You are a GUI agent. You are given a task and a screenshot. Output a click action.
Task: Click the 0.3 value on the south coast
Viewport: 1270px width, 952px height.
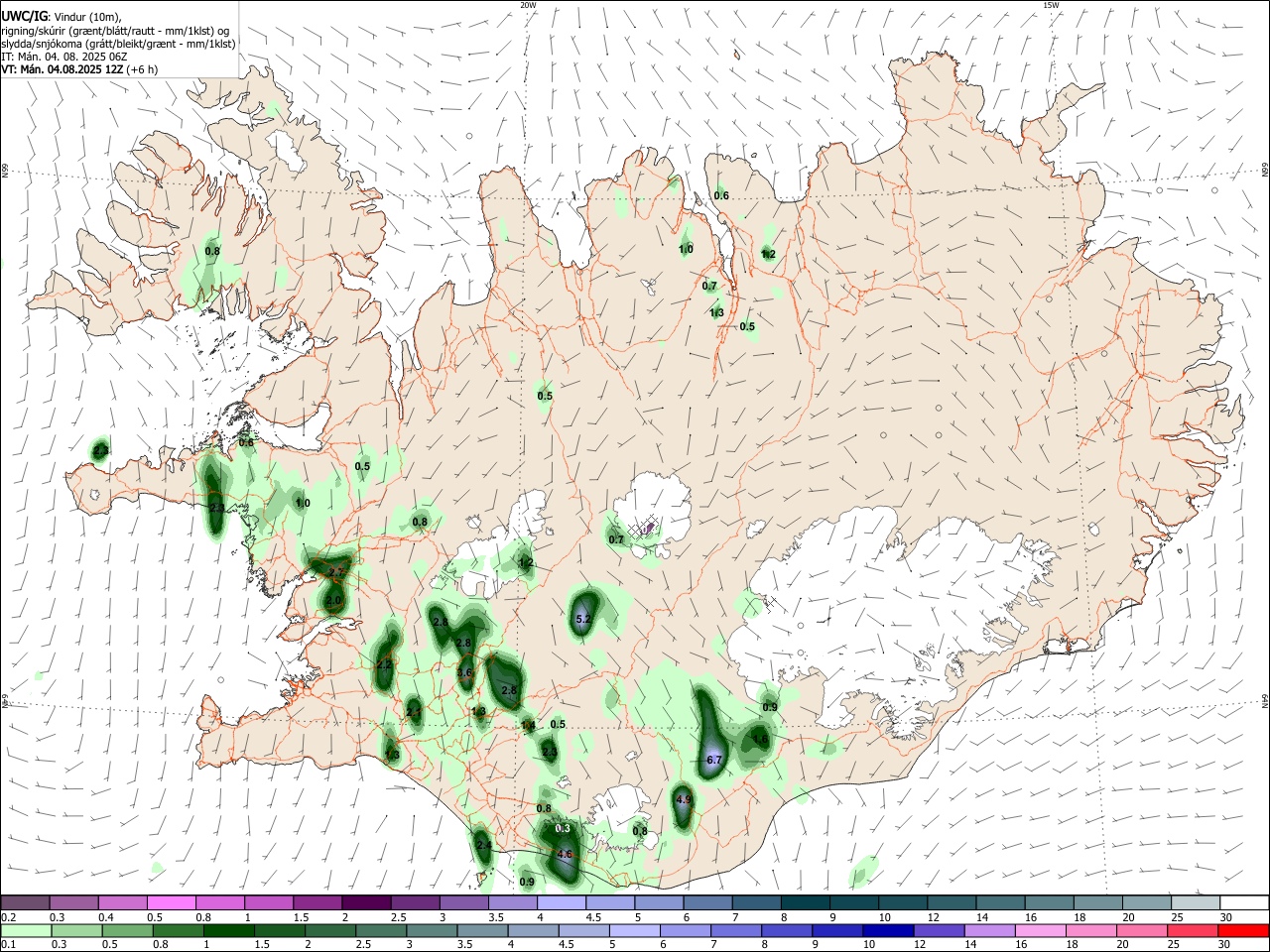563,828
